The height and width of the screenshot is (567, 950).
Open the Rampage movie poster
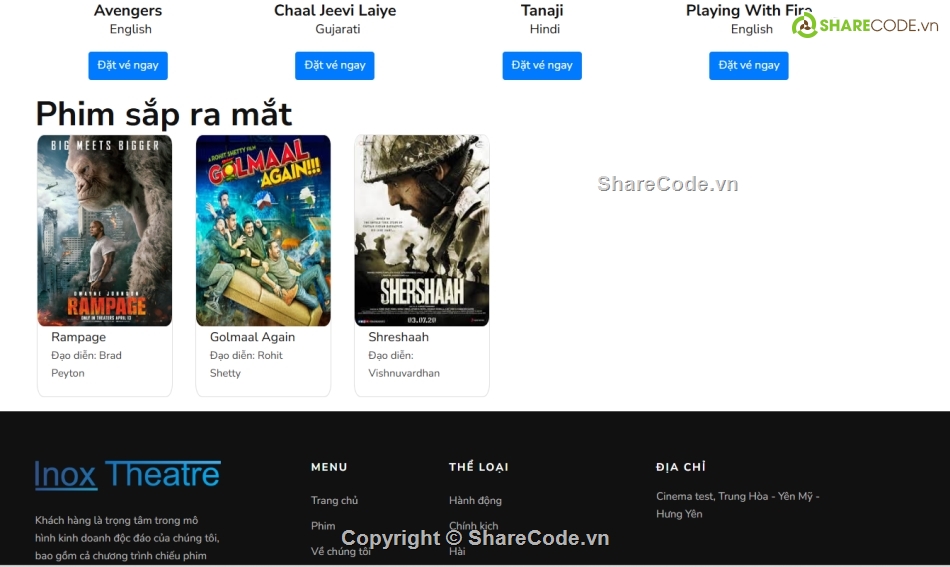[x=105, y=231]
